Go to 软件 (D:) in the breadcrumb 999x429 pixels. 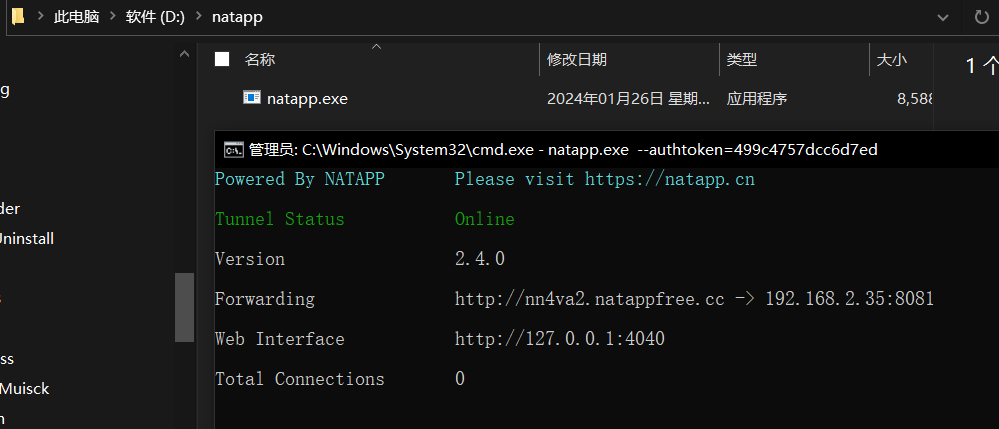[155, 17]
